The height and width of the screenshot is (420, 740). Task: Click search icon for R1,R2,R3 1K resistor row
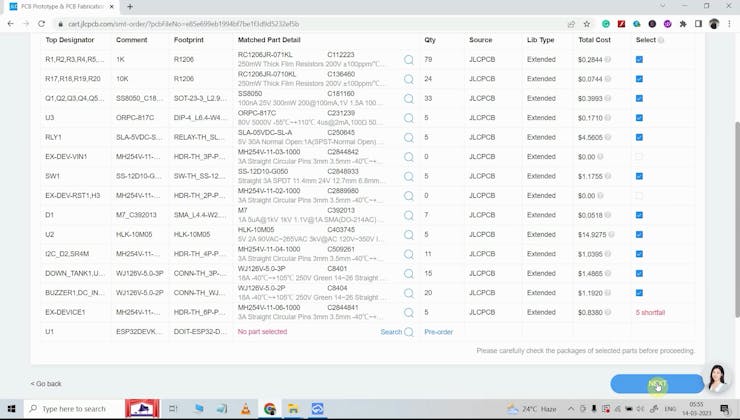pos(408,60)
